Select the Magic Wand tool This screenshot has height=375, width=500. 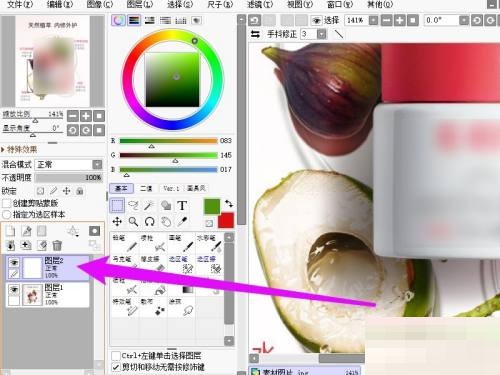[x=149, y=205]
